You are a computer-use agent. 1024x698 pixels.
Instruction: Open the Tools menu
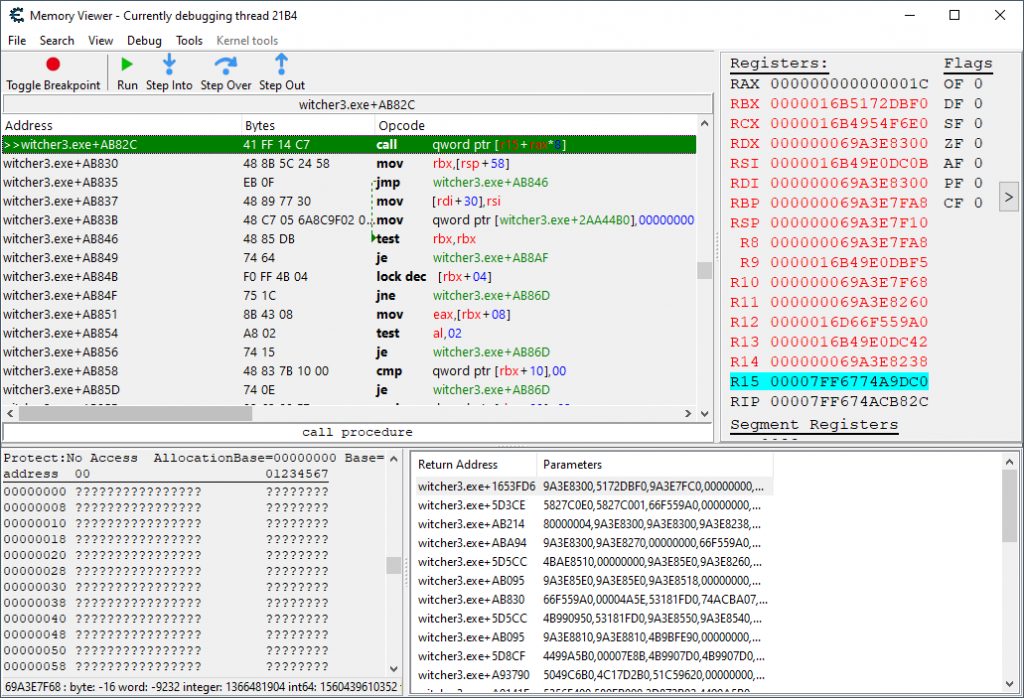[x=189, y=41]
